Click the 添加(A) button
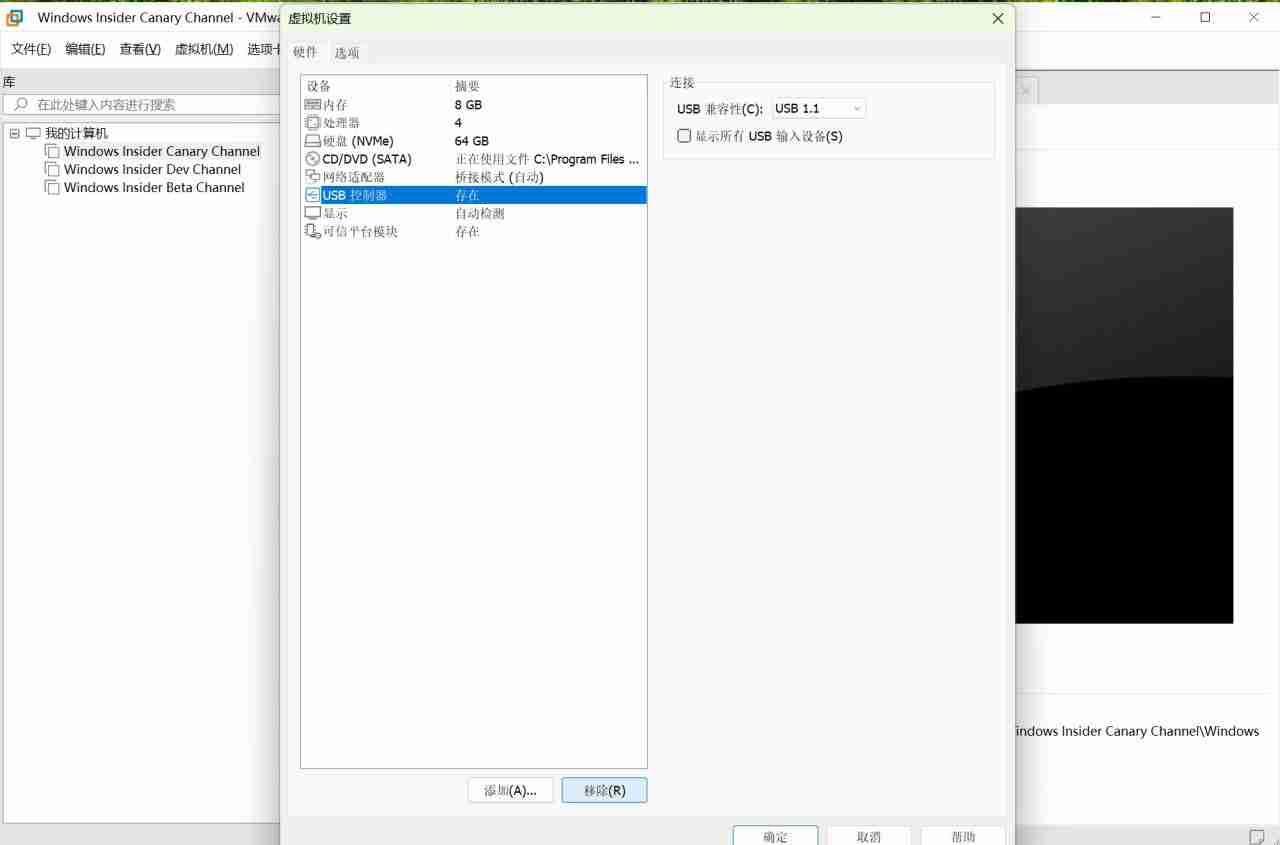 click(x=510, y=790)
